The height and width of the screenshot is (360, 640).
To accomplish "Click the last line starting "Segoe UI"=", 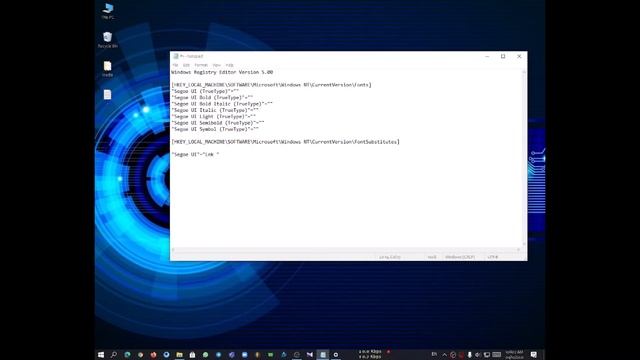I will [x=195, y=155].
